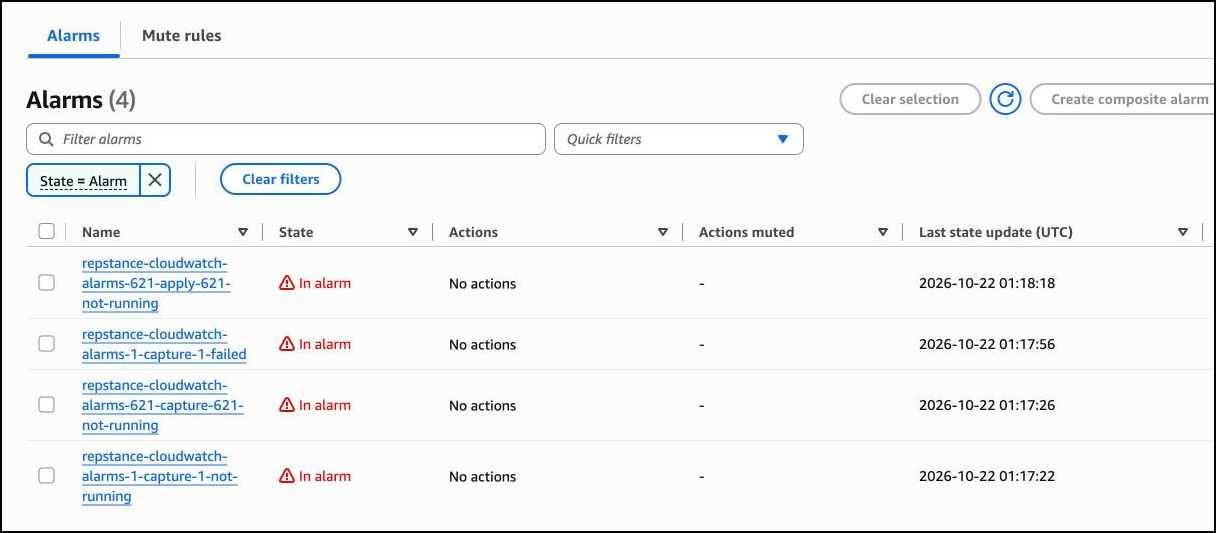
Task: Open the capture-1-failed alarm link
Action: click(x=164, y=344)
